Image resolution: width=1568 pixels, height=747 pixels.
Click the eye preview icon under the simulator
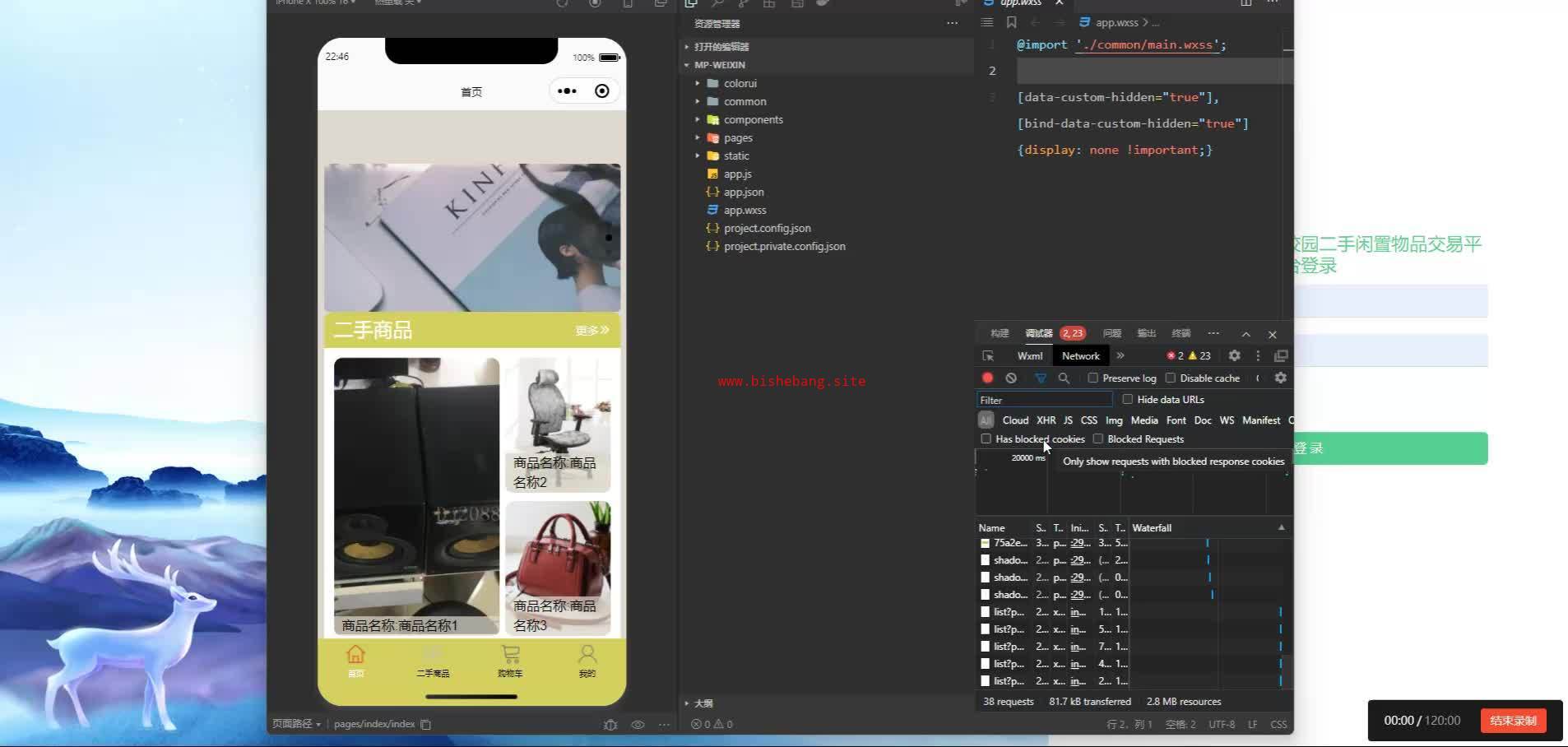(638, 725)
